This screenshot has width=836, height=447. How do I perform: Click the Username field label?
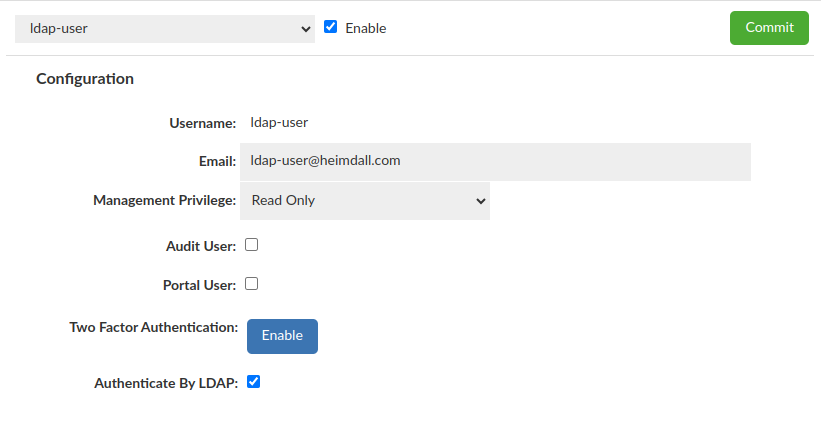(x=203, y=123)
